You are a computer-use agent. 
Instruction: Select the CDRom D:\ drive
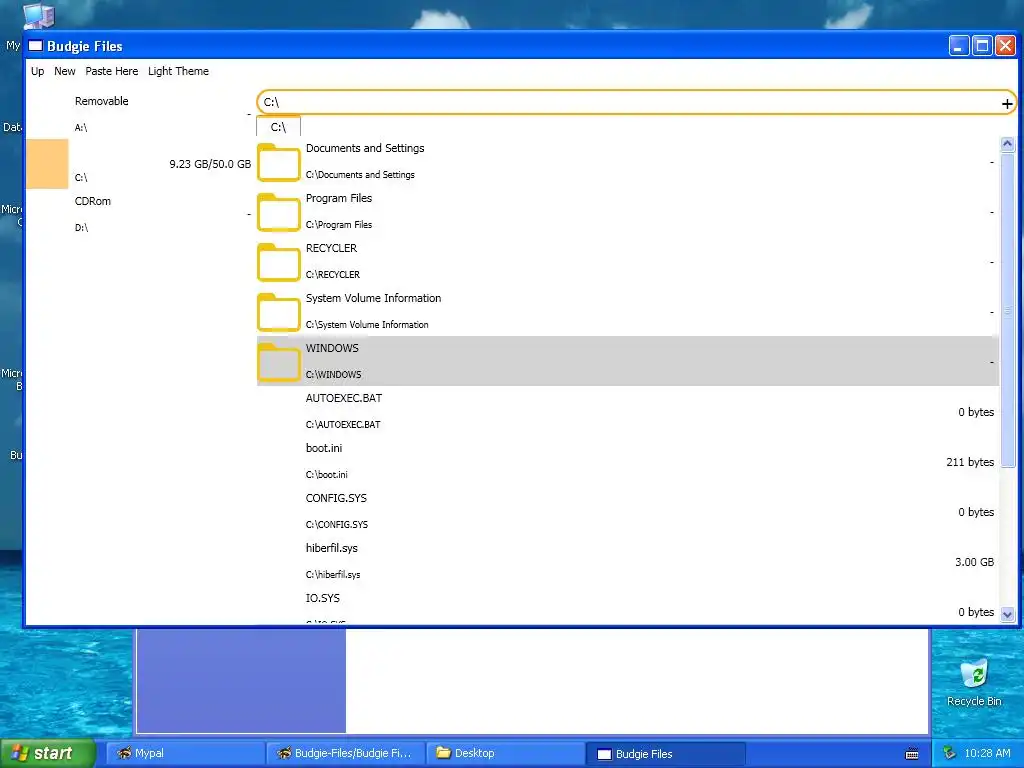[139, 214]
